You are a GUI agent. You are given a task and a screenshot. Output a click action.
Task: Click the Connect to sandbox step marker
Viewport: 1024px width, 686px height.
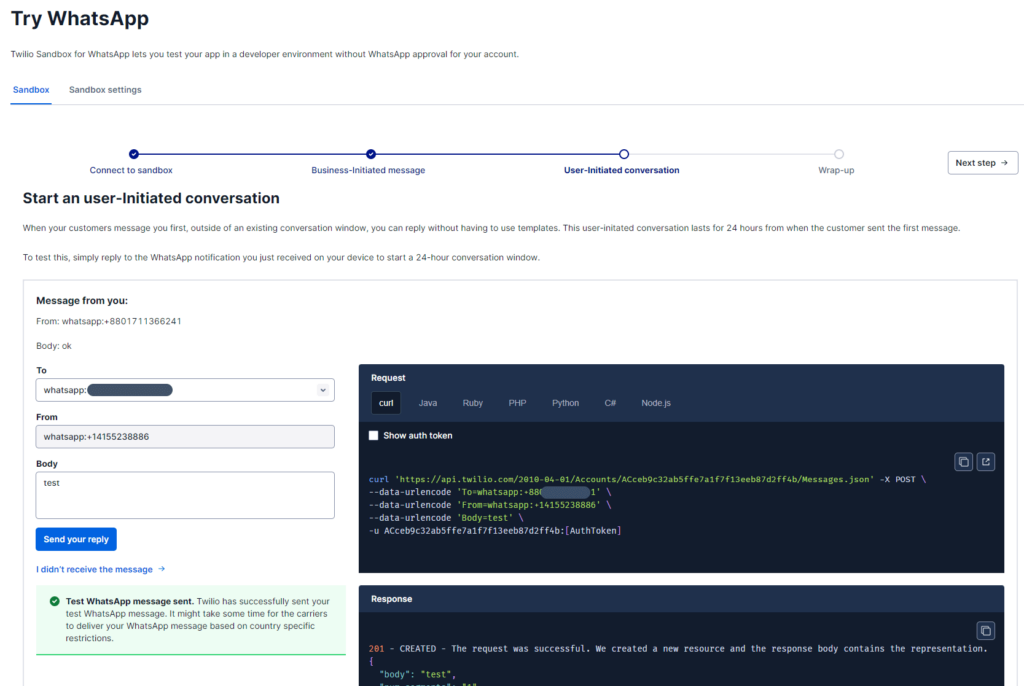coord(134,154)
